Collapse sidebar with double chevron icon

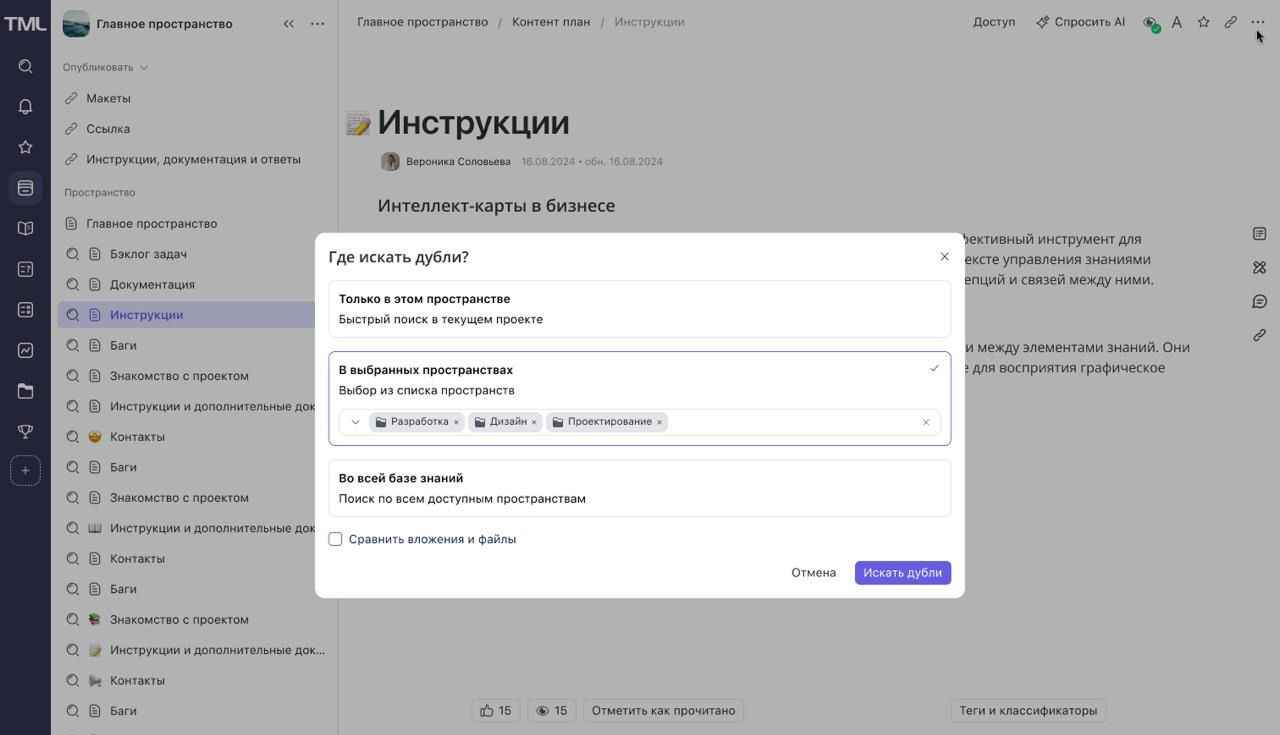click(x=288, y=23)
